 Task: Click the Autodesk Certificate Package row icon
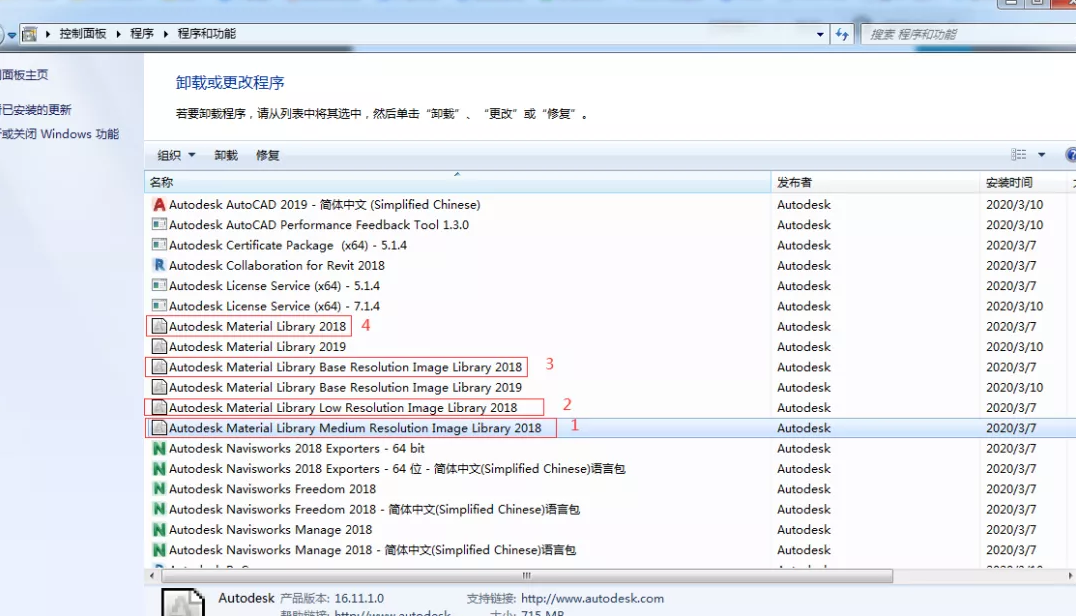tap(159, 245)
